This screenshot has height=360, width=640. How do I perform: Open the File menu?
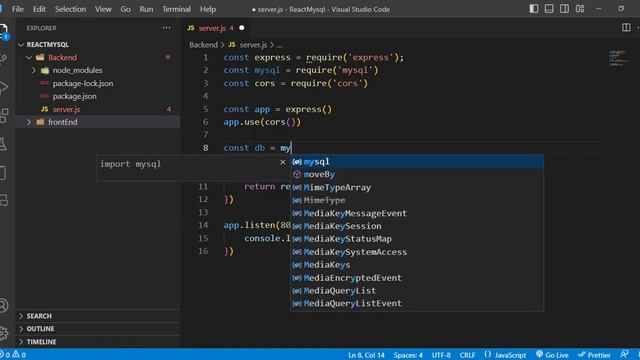click(x=18, y=9)
